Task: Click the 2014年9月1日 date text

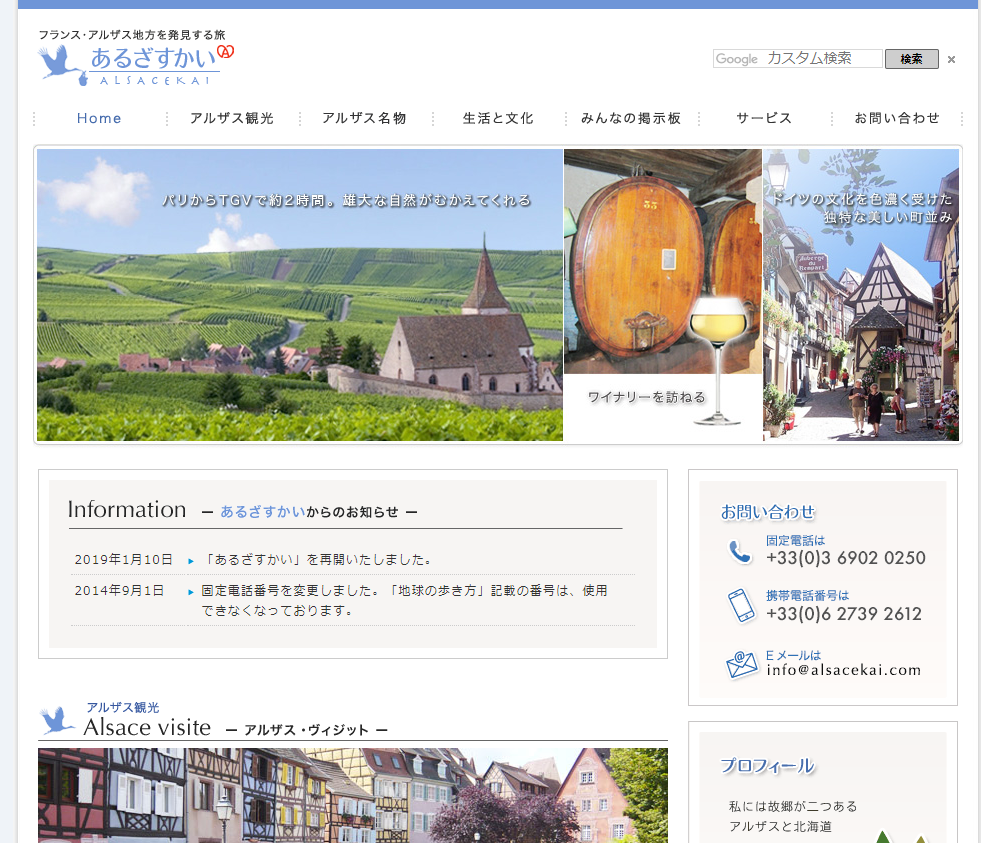Action: click(119, 590)
